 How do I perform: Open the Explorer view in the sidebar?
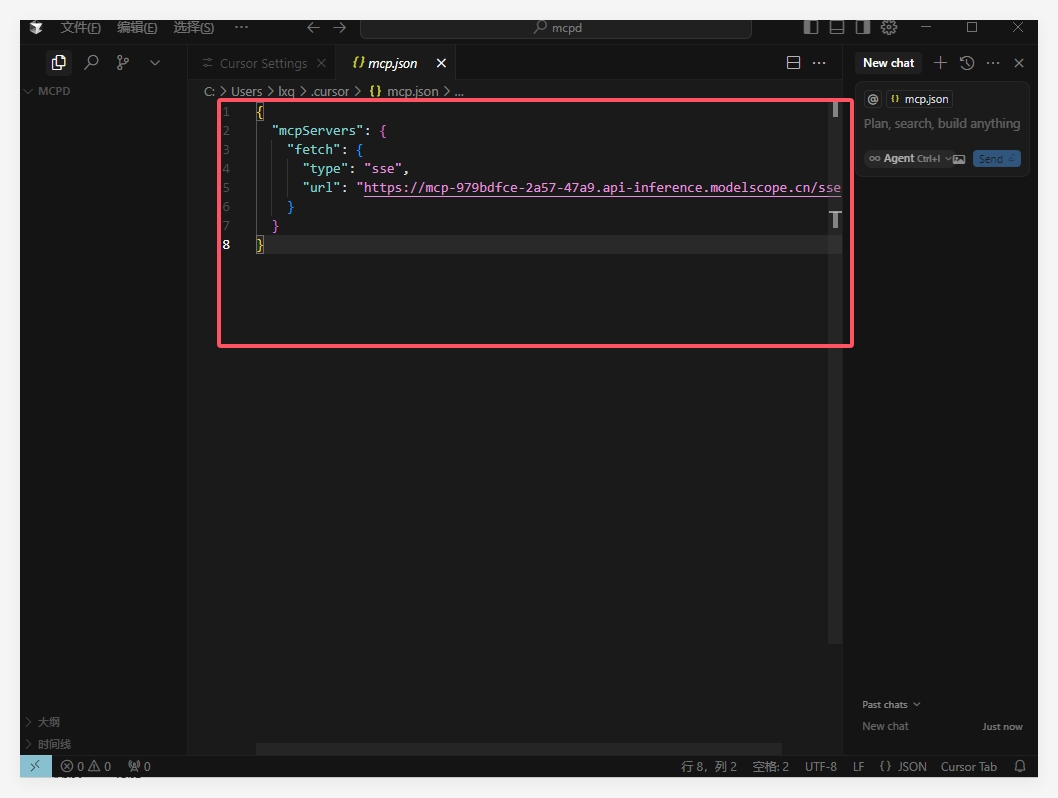click(59, 62)
